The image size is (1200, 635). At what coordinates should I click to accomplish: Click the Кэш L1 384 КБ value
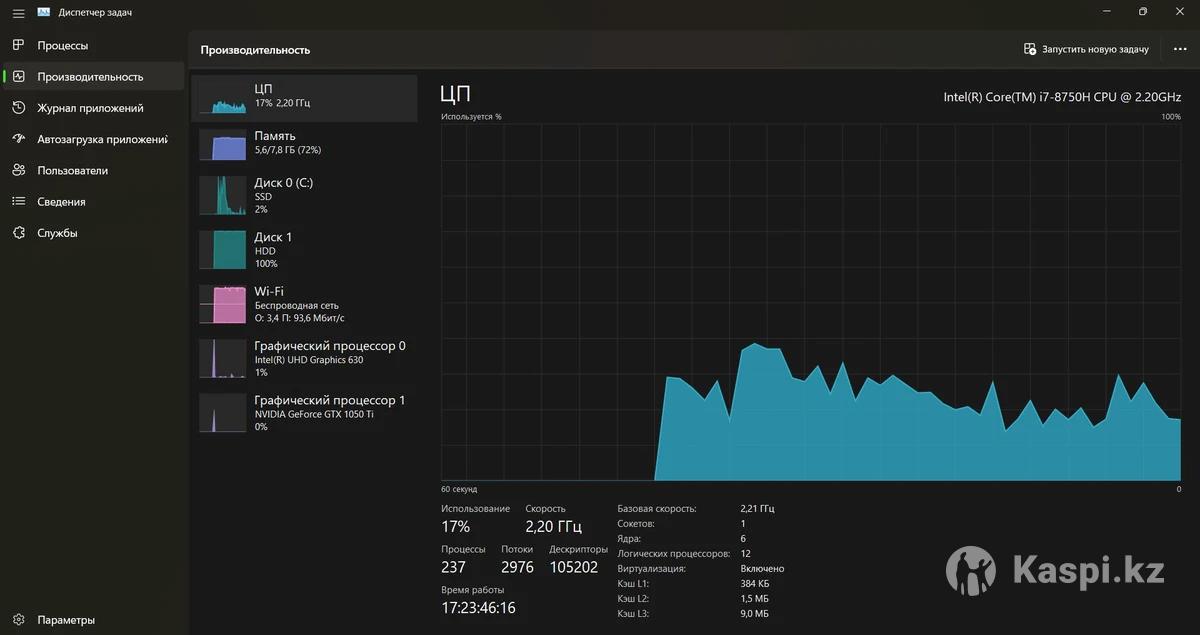point(755,584)
